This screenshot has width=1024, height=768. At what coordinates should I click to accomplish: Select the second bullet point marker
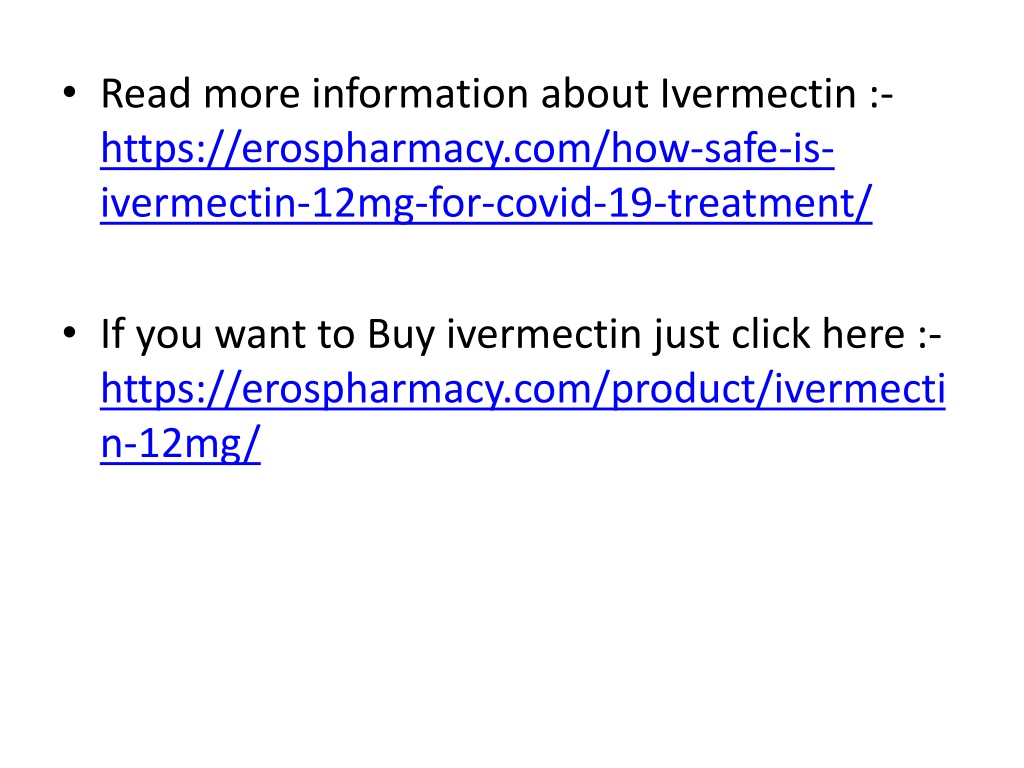pyautogui.click(x=69, y=333)
